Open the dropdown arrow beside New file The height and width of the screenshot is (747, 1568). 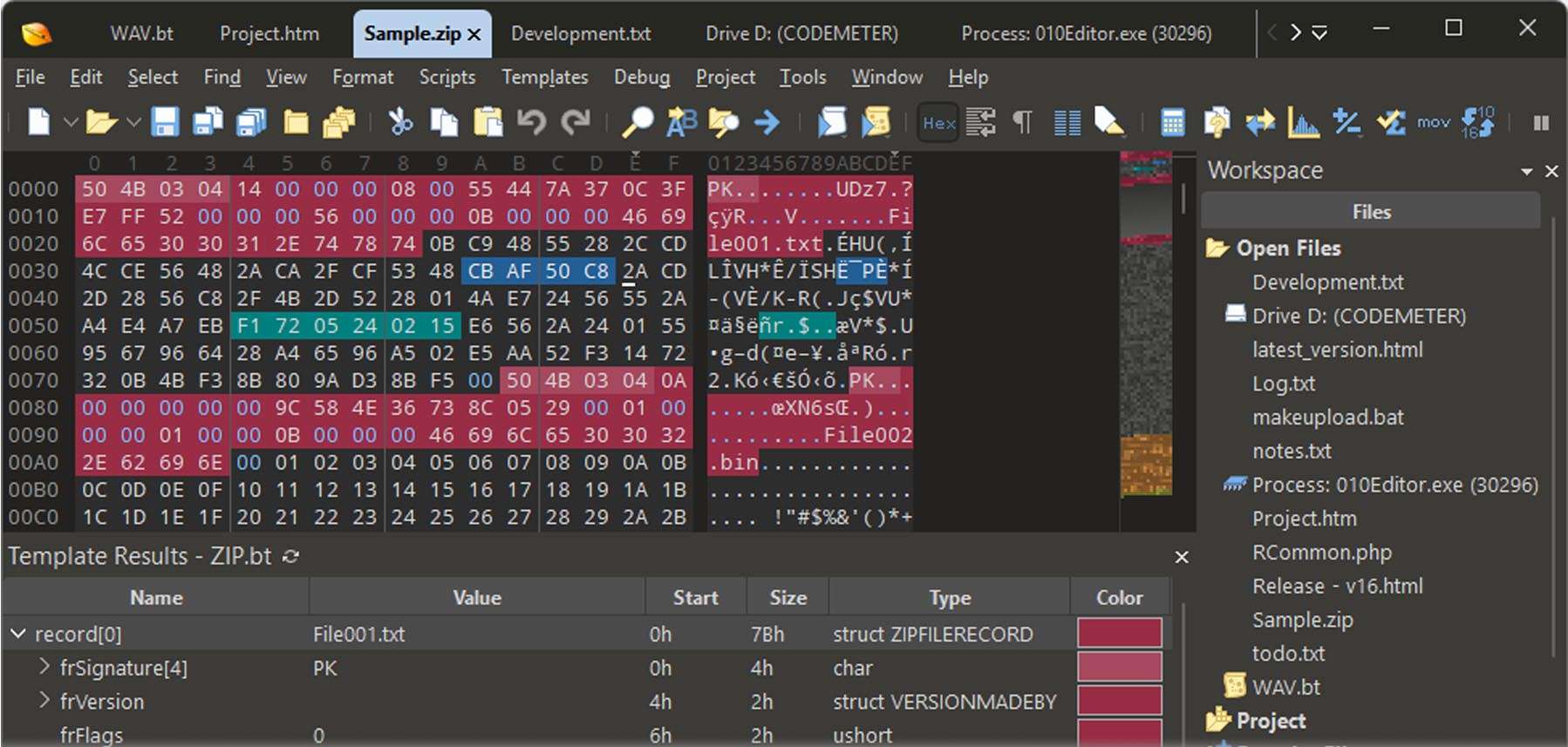(x=71, y=122)
